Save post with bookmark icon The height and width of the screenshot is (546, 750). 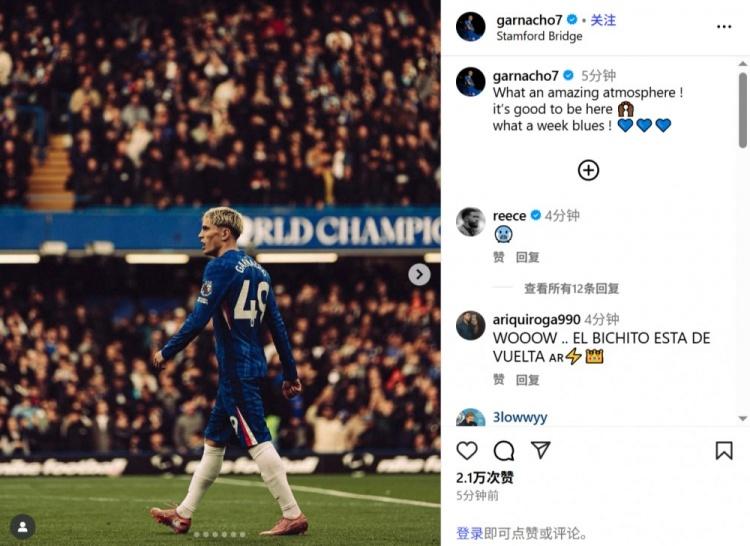[x=724, y=450]
